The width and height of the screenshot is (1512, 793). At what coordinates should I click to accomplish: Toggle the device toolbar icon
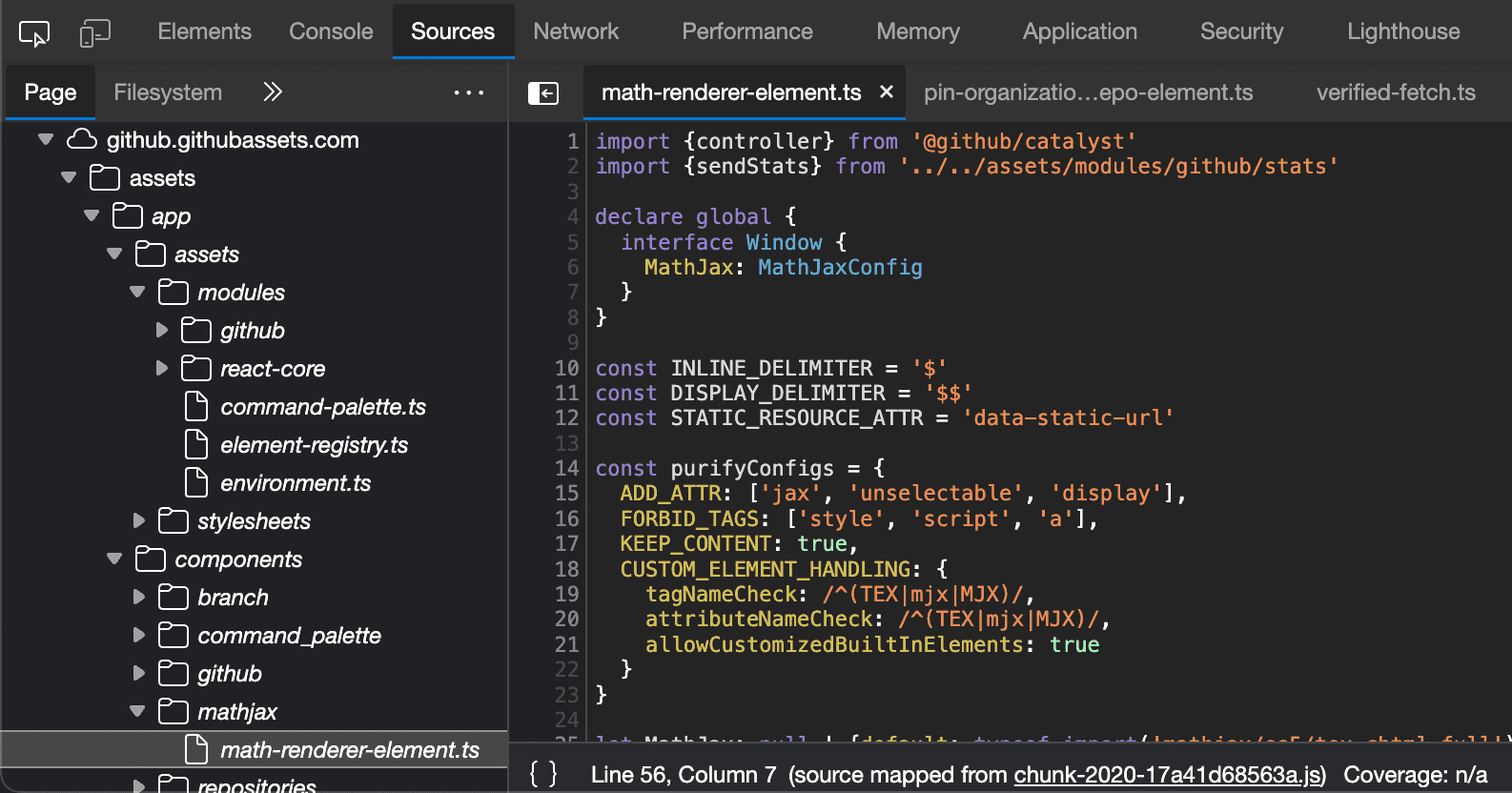[94, 33]
